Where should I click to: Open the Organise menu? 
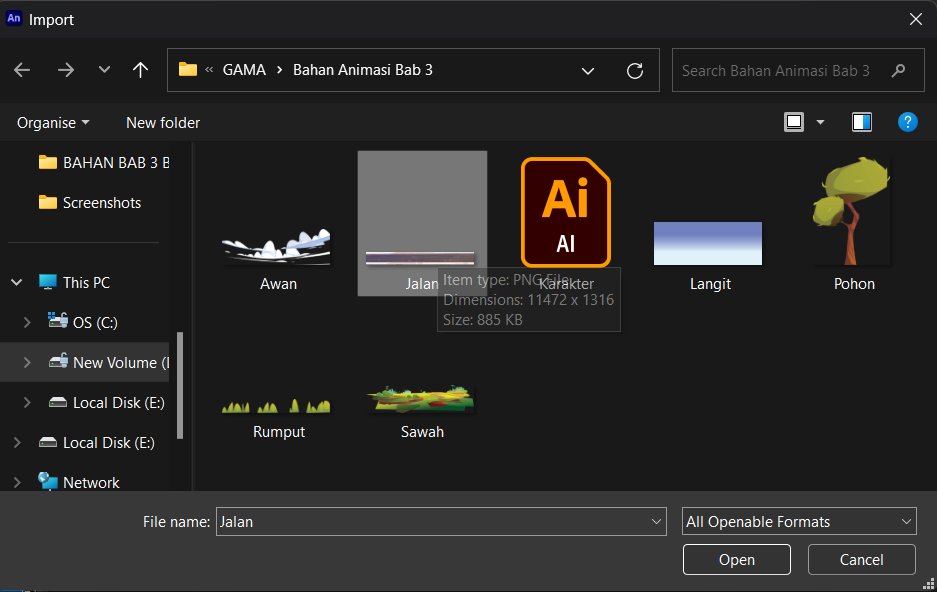[x=53, y=122]
